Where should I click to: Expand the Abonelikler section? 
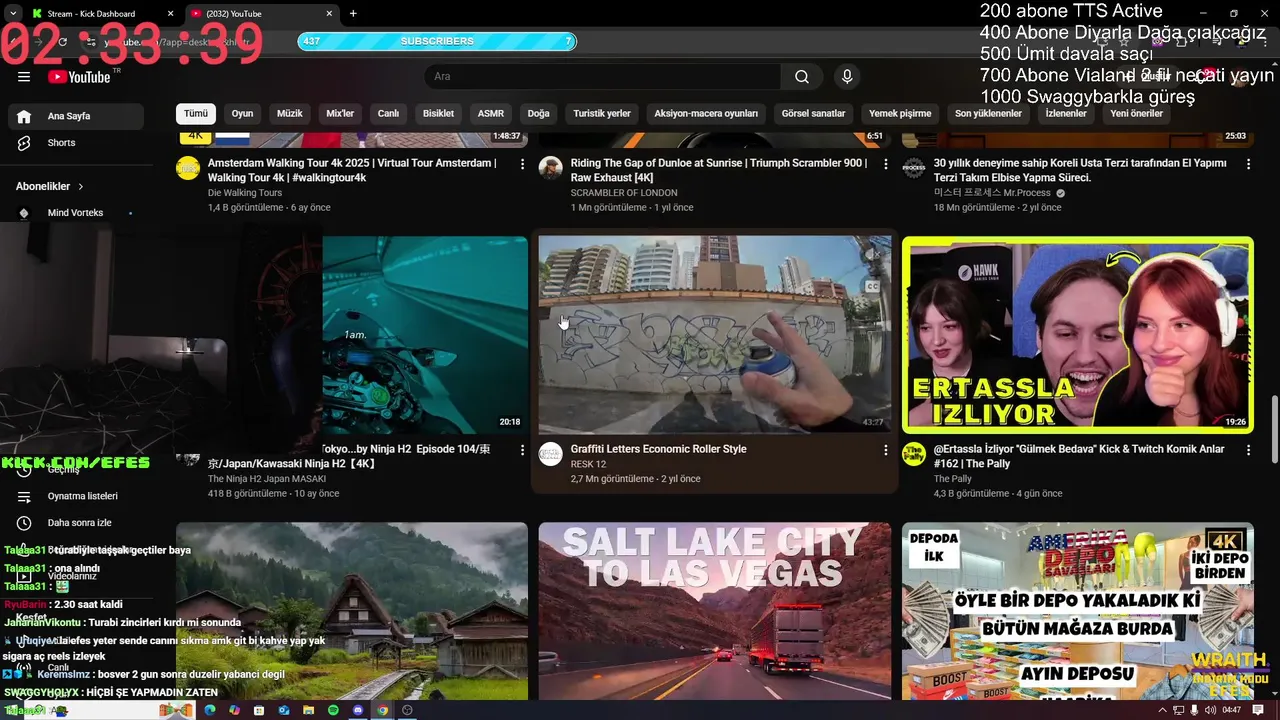point(50,186)
